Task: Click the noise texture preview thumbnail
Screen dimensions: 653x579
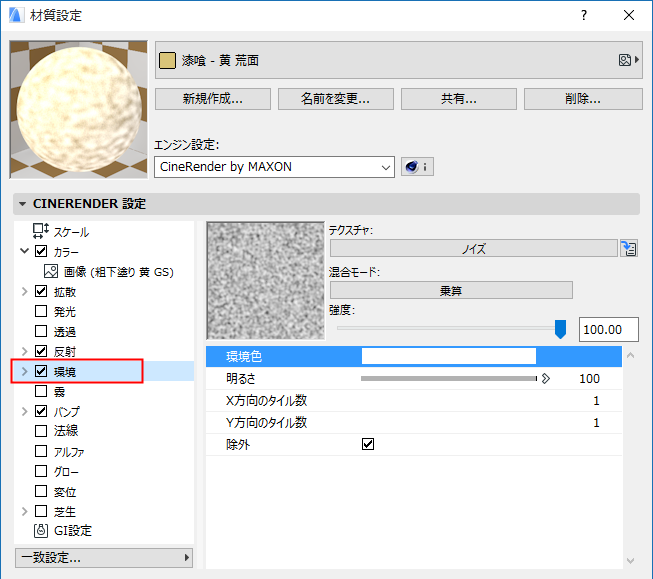Action: pyautogui.click(x=265, y=280)
